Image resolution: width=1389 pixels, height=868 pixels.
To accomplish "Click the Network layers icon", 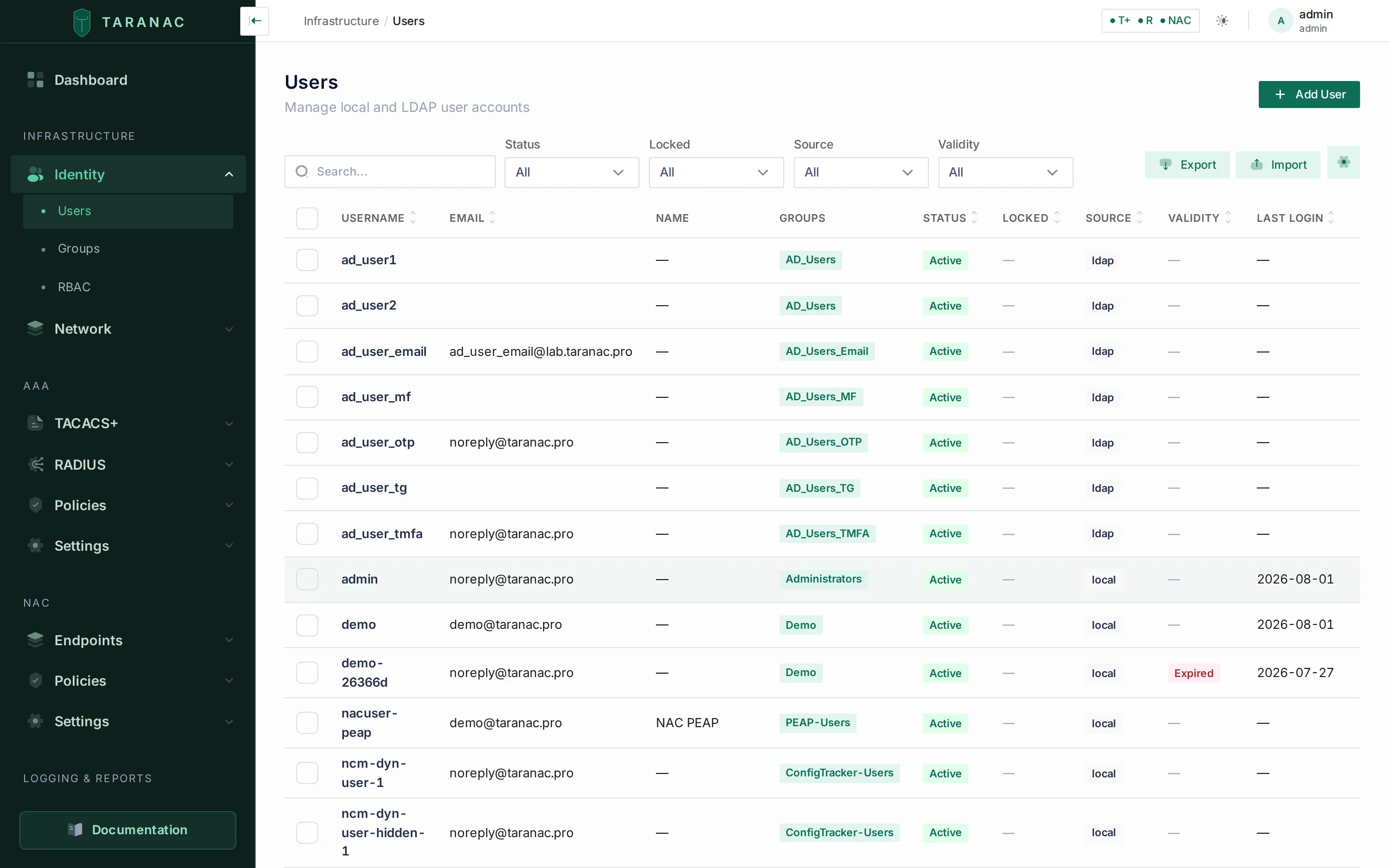I will [36, 328].
